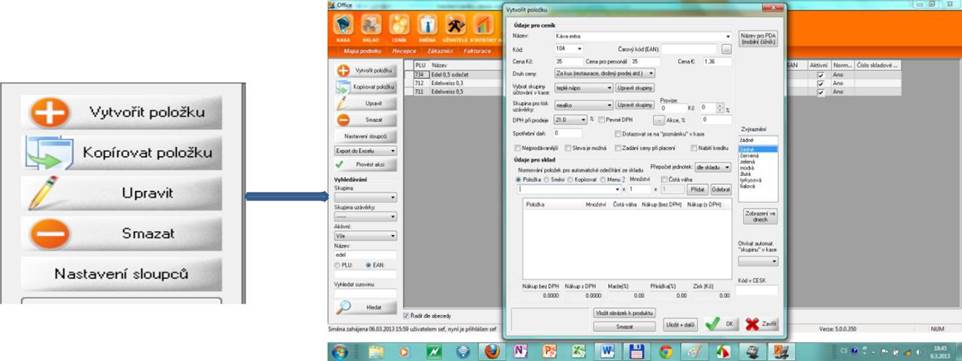Check the Sleva je možná option
The width and height of the screenshot is (962, 361).
point(569,148)
